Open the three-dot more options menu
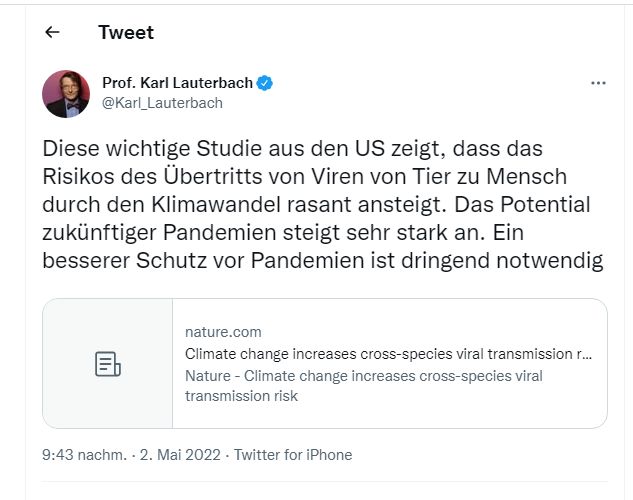Screen dimensions: 633x500 tap(598, 83)
